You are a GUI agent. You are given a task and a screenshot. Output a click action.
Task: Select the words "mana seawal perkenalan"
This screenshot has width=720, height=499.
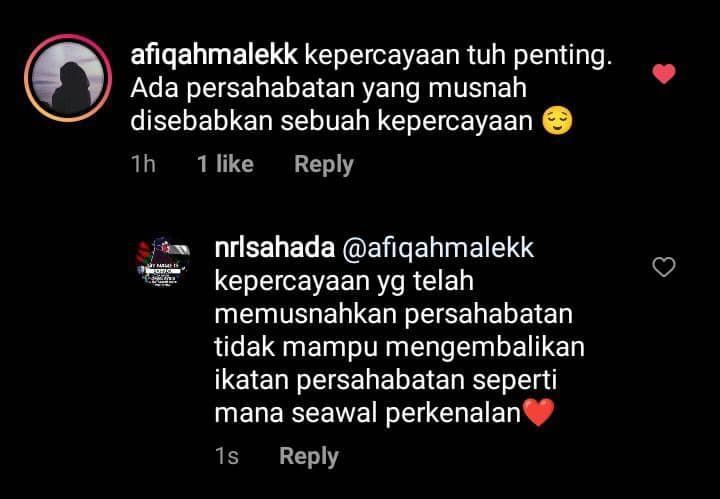pyautogui.click(x=368, y=413)
